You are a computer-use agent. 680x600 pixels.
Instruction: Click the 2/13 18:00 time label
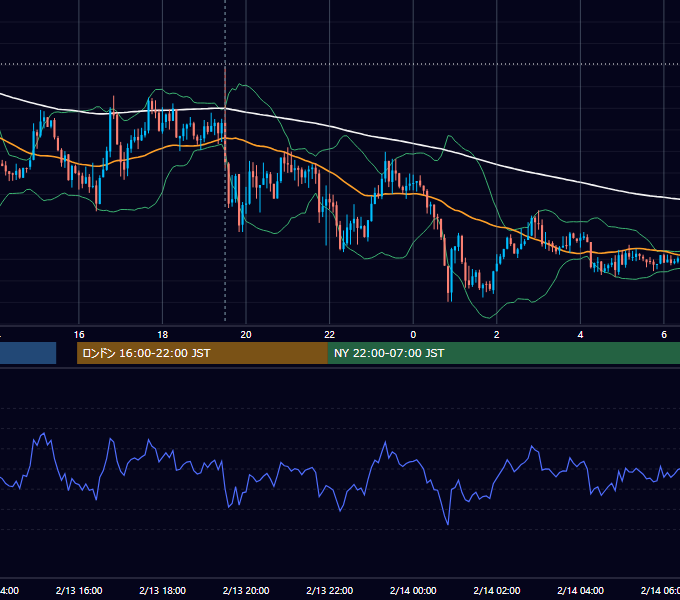(x=163, y=590)
